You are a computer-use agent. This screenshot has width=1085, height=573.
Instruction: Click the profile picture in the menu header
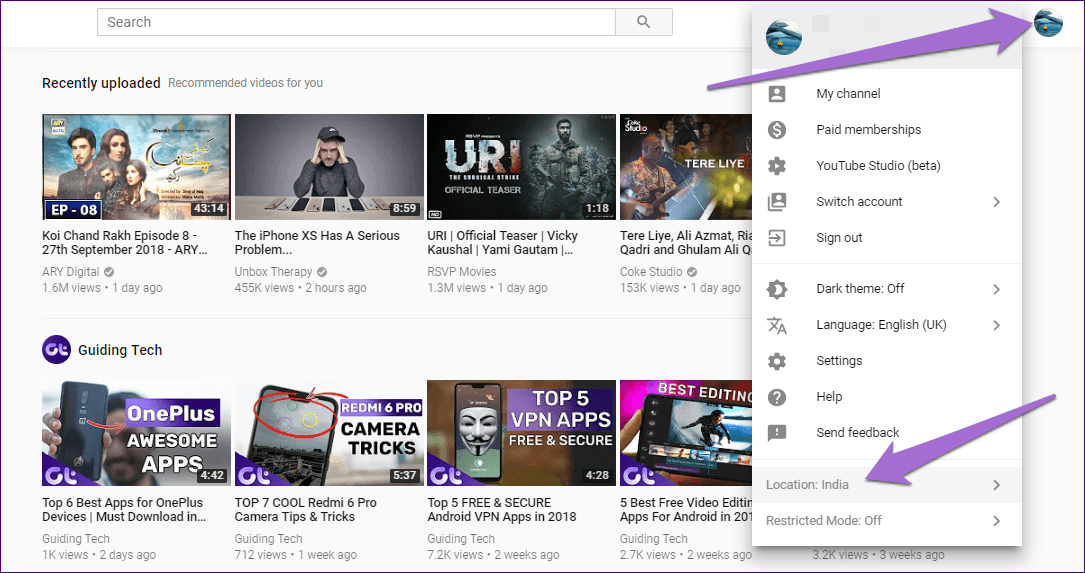(x=784, y=37)
